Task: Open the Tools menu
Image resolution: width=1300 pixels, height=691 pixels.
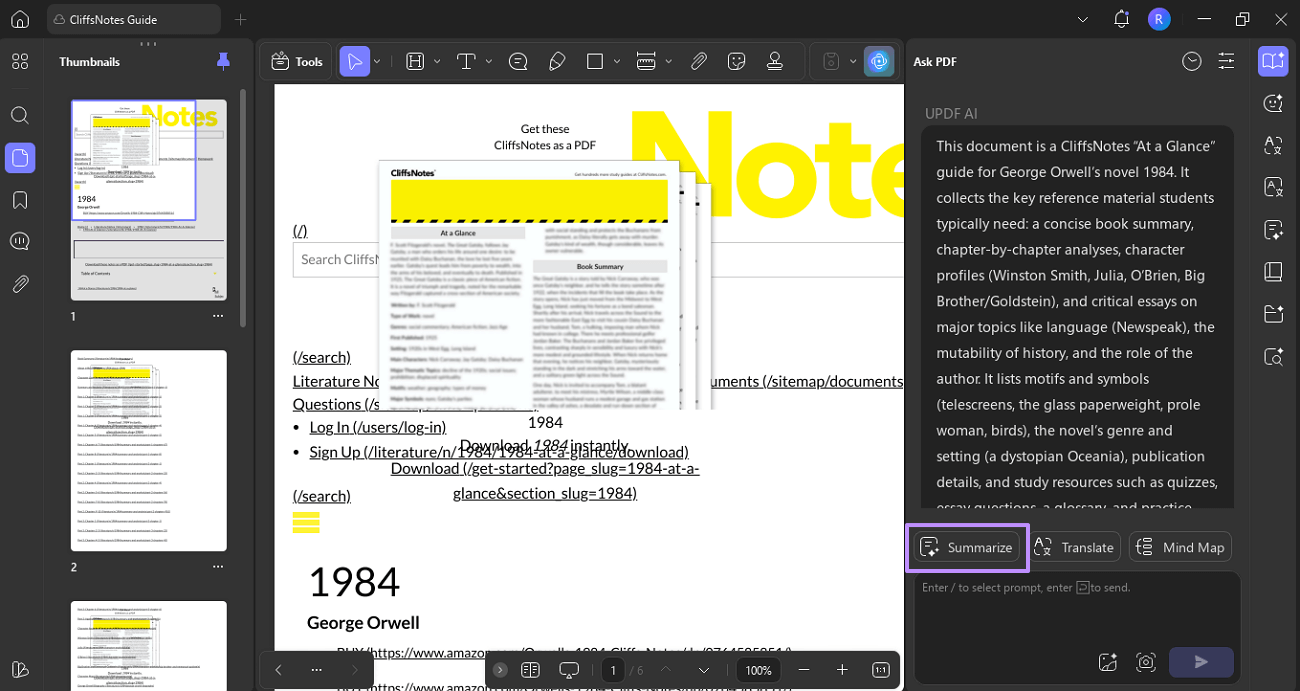Action: coord(296,61)
